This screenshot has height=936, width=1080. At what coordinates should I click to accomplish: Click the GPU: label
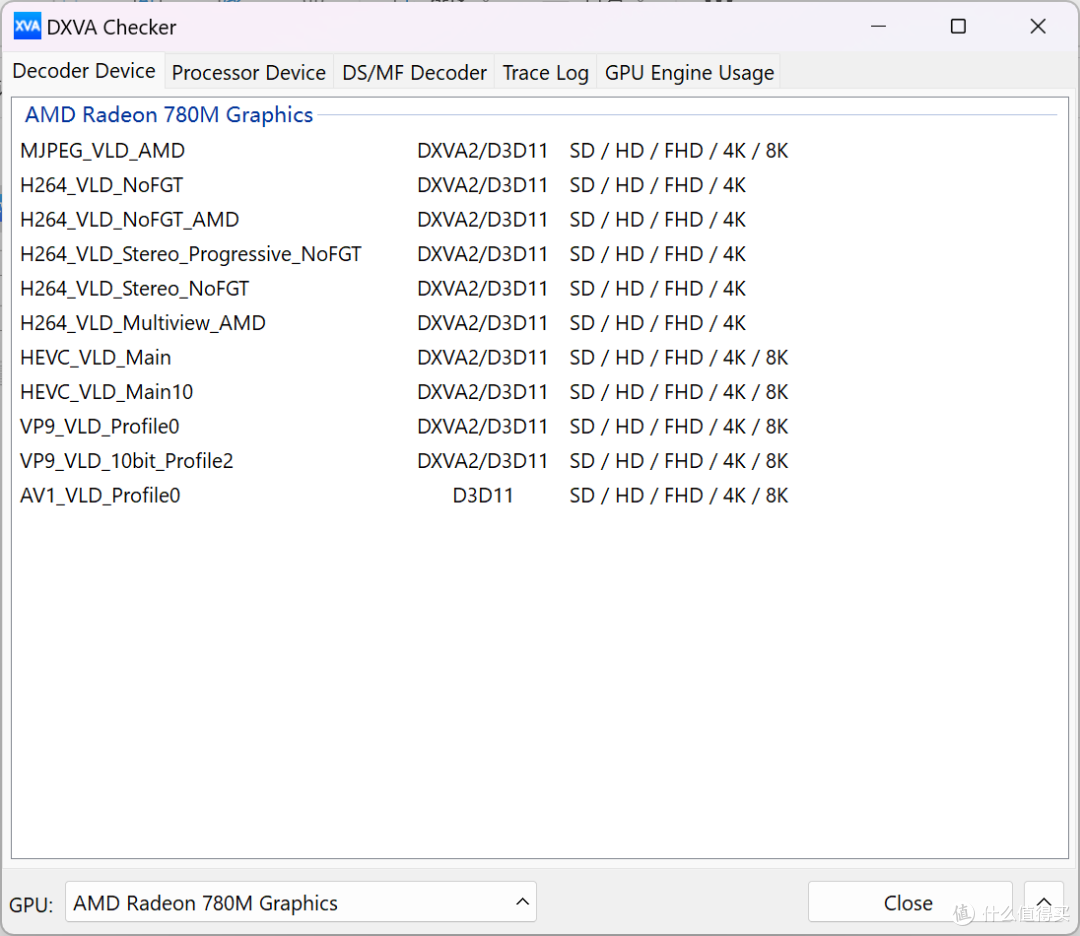point(31,904)
